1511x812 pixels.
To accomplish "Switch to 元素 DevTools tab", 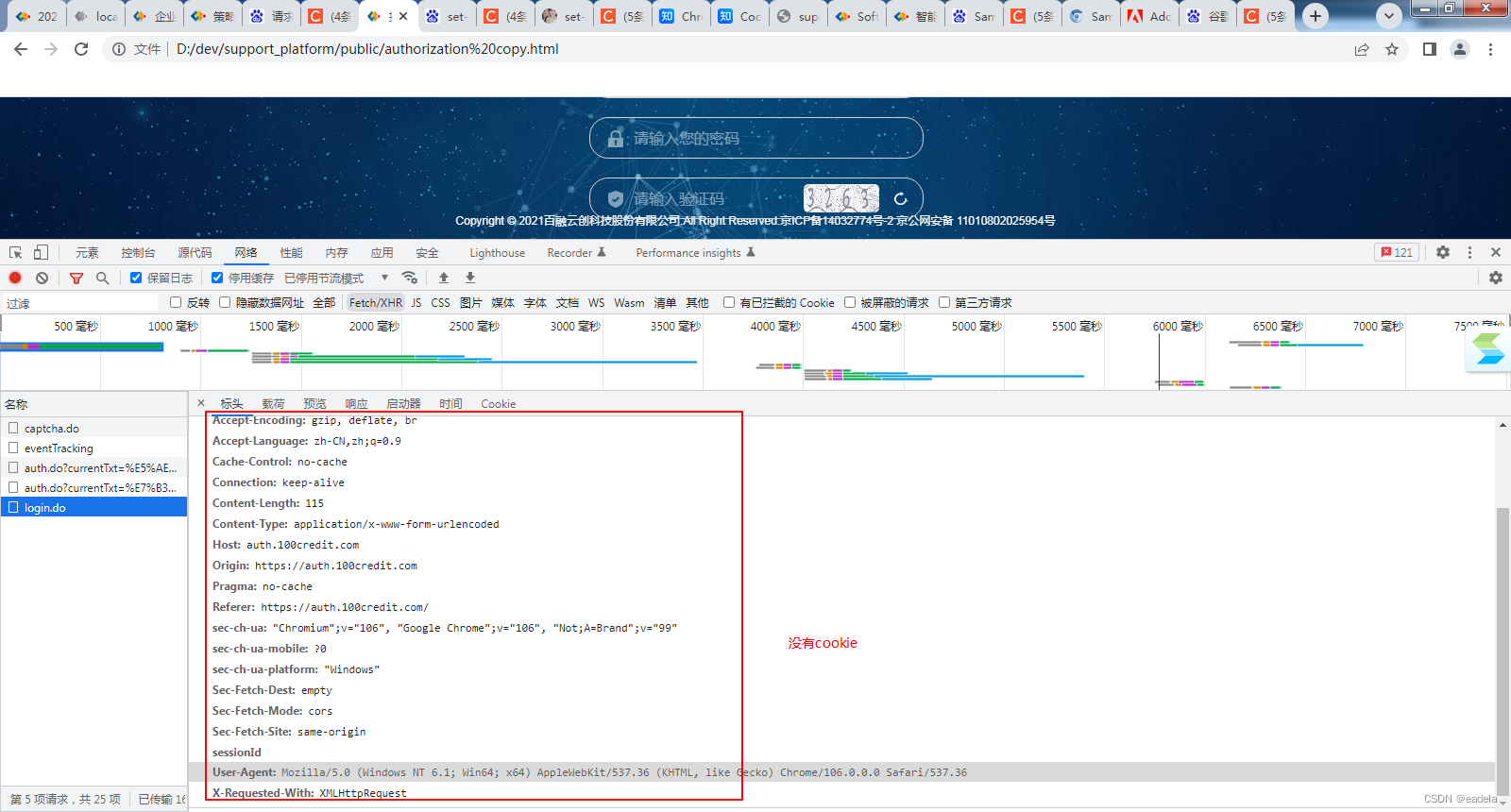I will (x=87, y=252).
